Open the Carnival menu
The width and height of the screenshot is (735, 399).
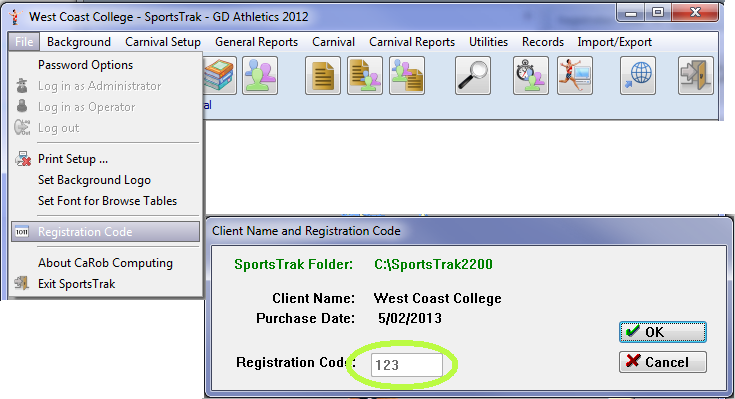[333, 42]
